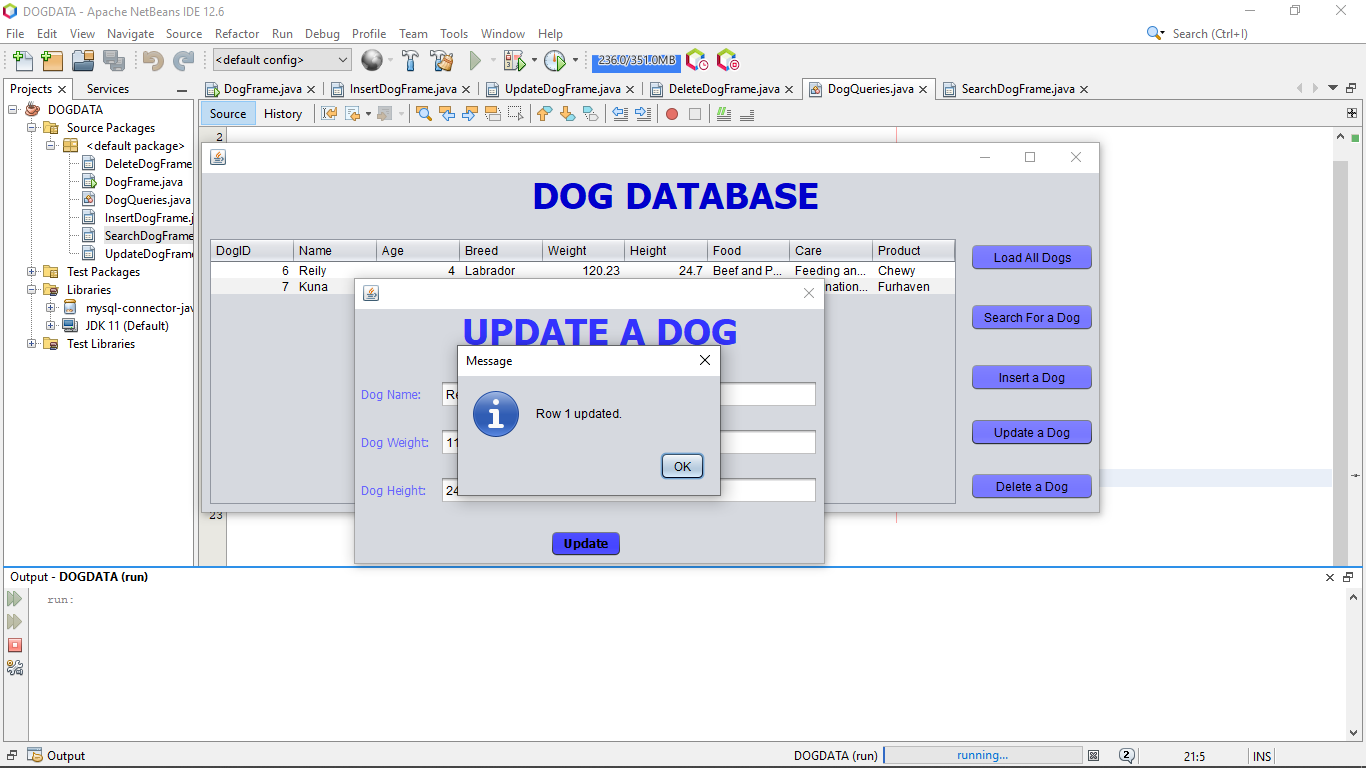
Task: Open the editor tabs list dropdown arrow
Action: click(1333, 88)
